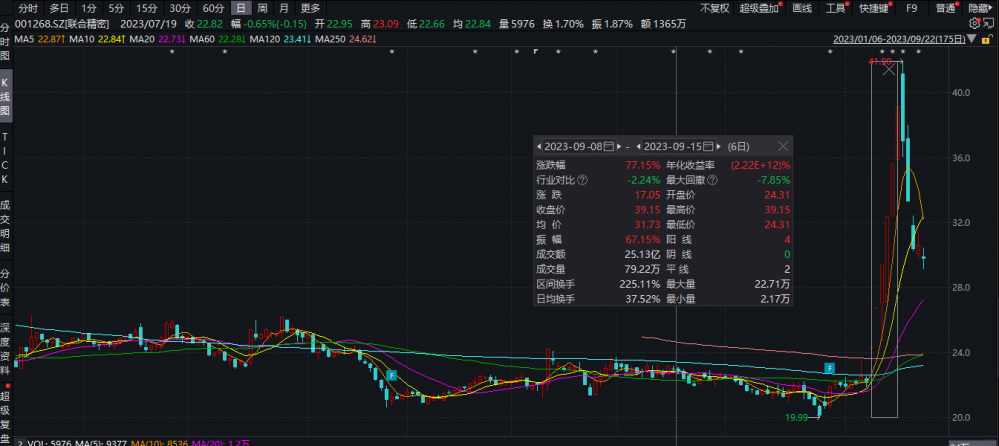999x446 pixels.
Task: Select the 月 monthly period tab
Action: (284, 8)
